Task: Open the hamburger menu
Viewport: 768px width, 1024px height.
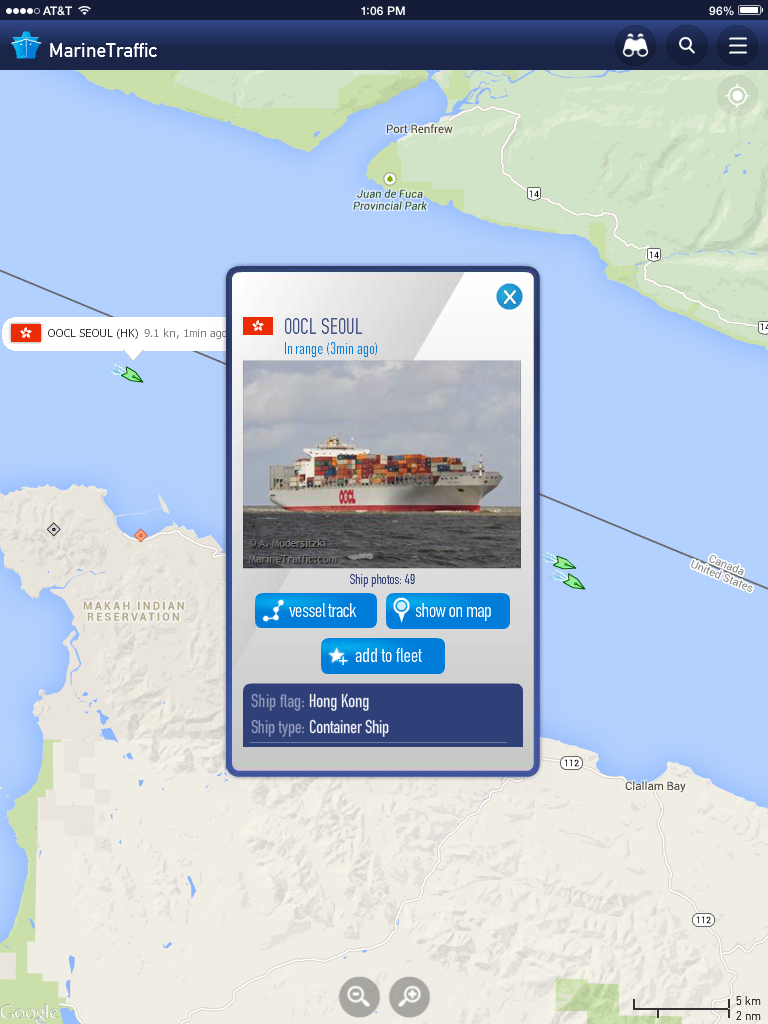Action: [737, 46]
